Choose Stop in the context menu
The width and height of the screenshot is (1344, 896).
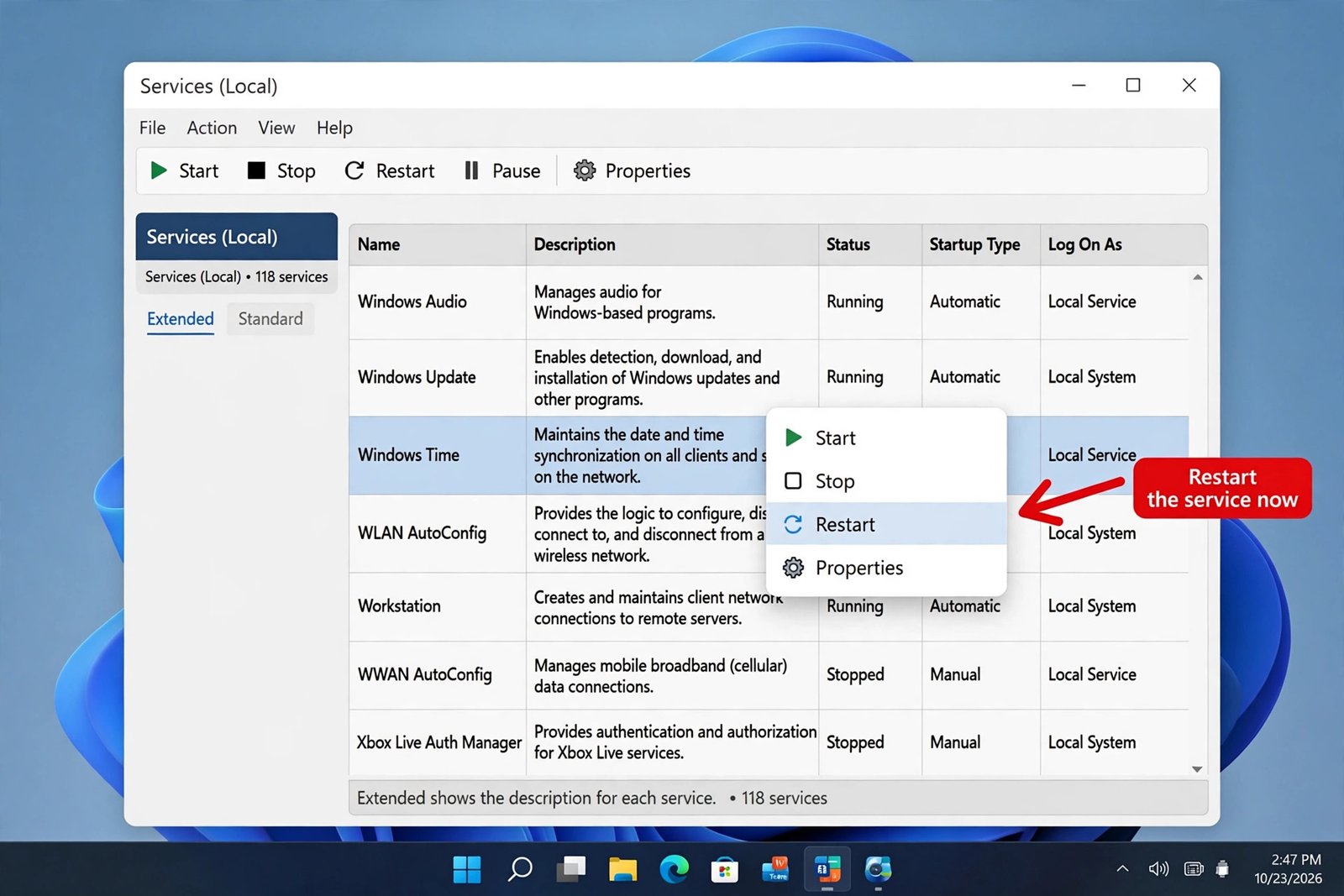pyautogui.click(x=886, y=481)
